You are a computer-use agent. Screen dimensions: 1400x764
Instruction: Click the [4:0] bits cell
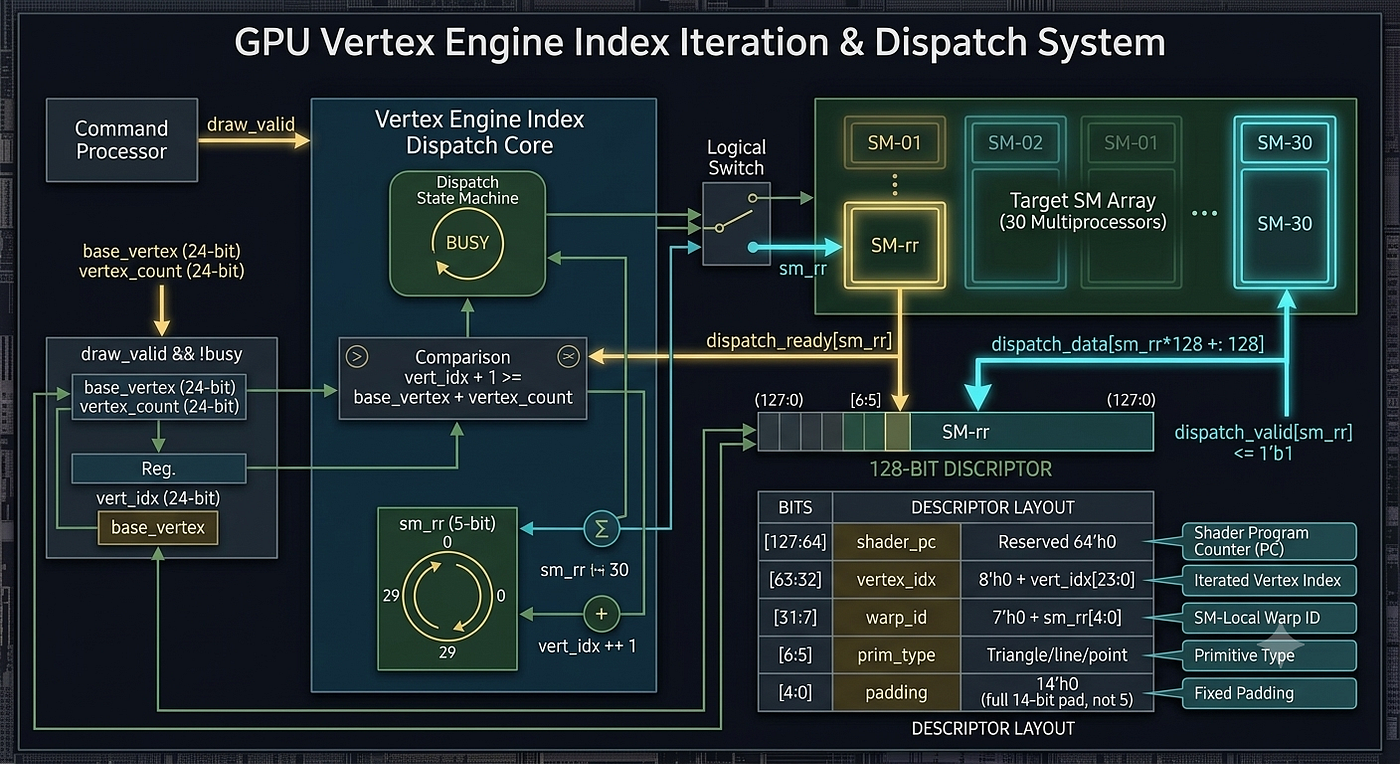coord(795,692)
